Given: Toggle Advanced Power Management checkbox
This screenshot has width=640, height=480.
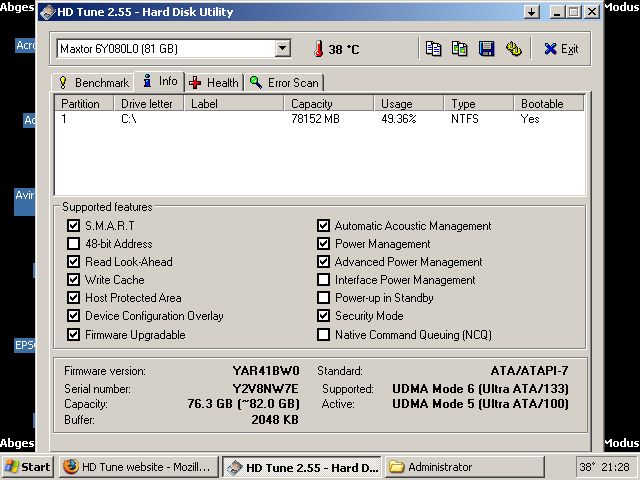Looking at the screenshot, I should coord(323,262).
